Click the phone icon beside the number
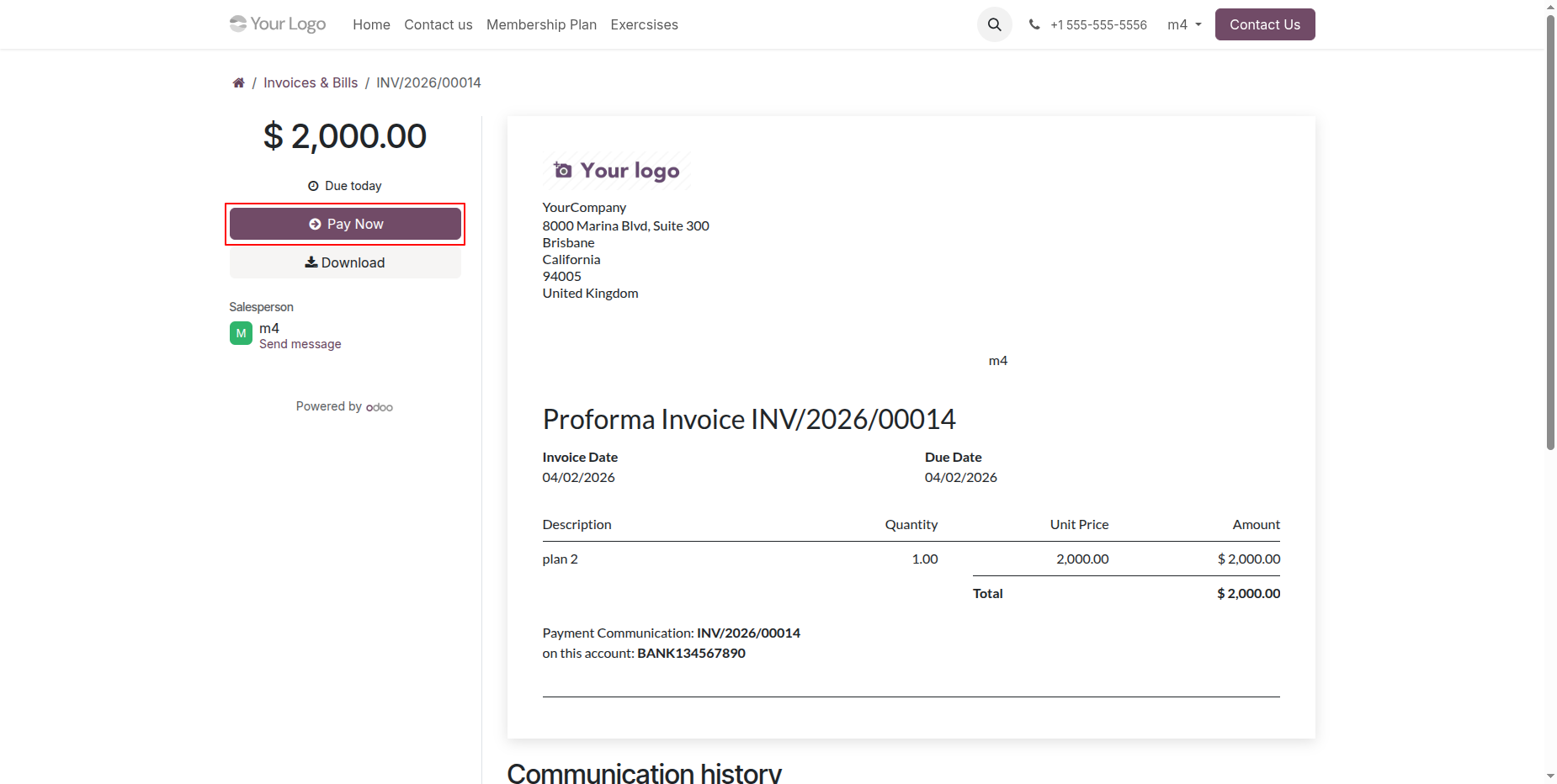Viewport: 1557px width, 784px height. pyautogui.click(x=1034, y=24)
